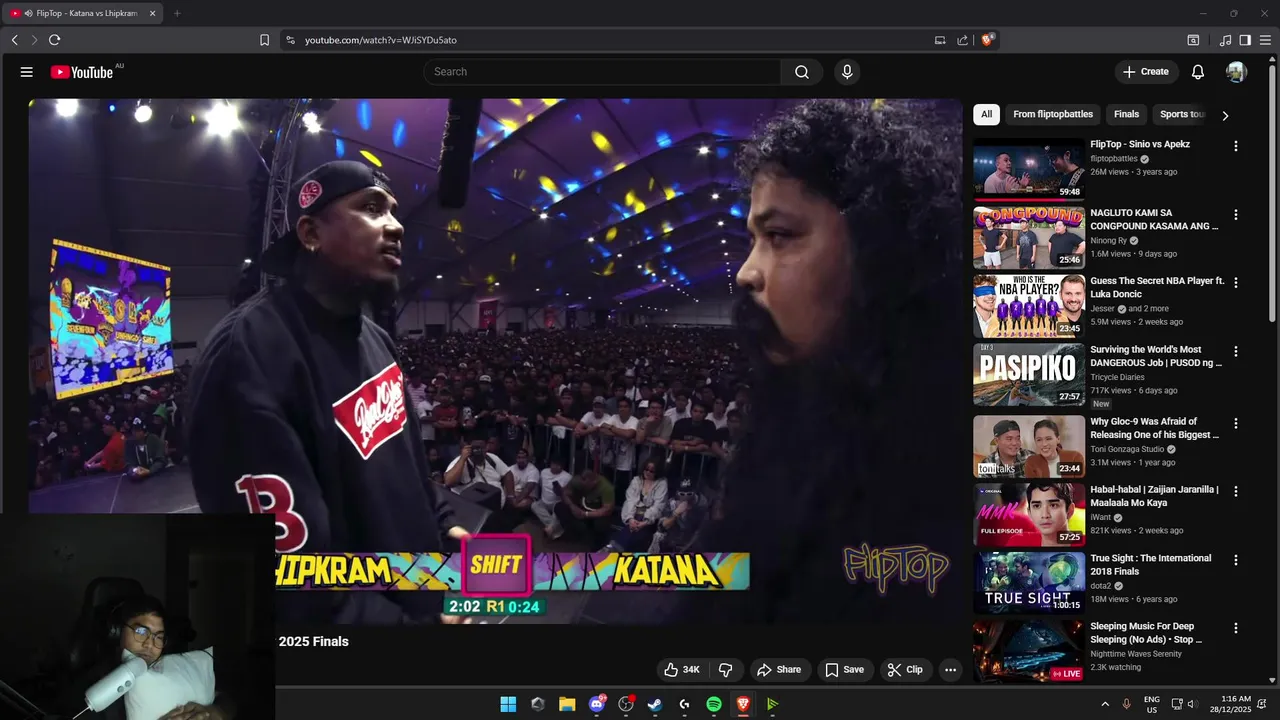This screenshot has width=1280, height=720.
Task: Like the video (34K)
Action: coord(682,670)
